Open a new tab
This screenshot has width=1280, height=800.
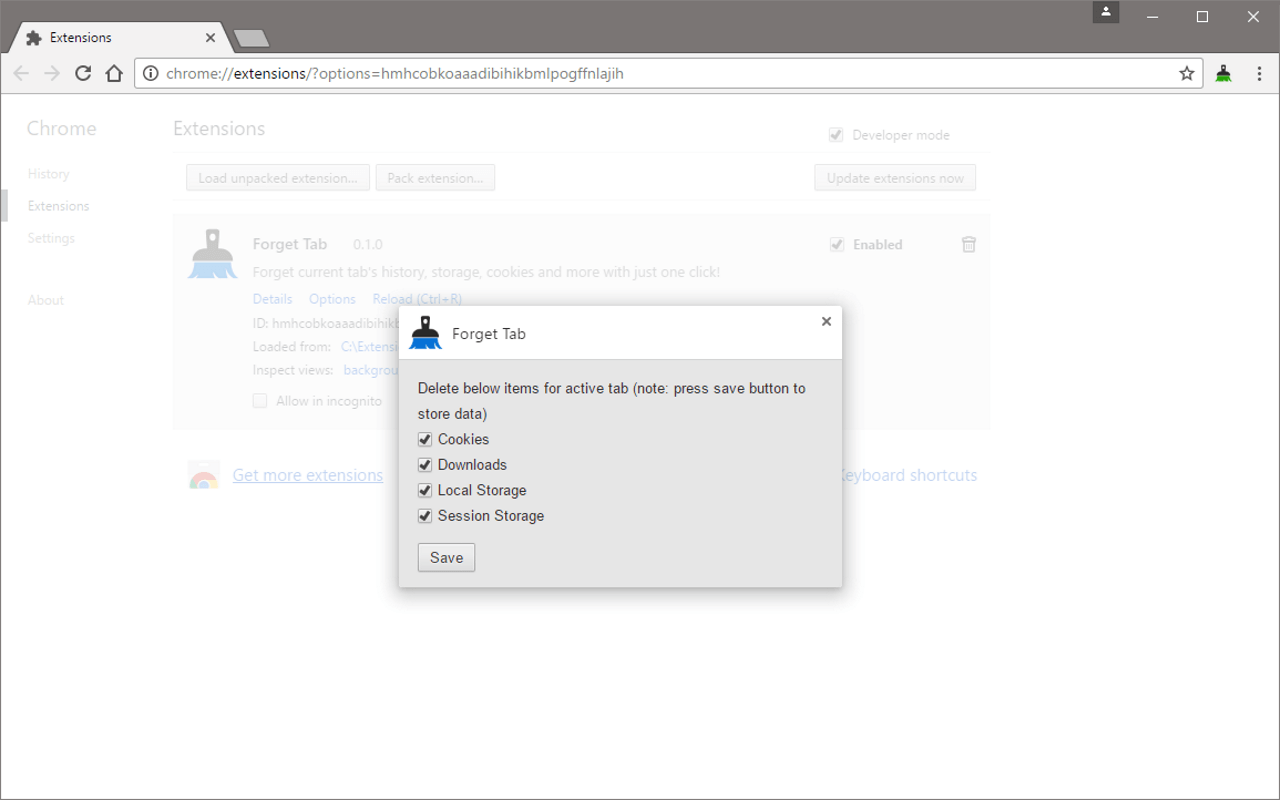[x=250, y=39]
